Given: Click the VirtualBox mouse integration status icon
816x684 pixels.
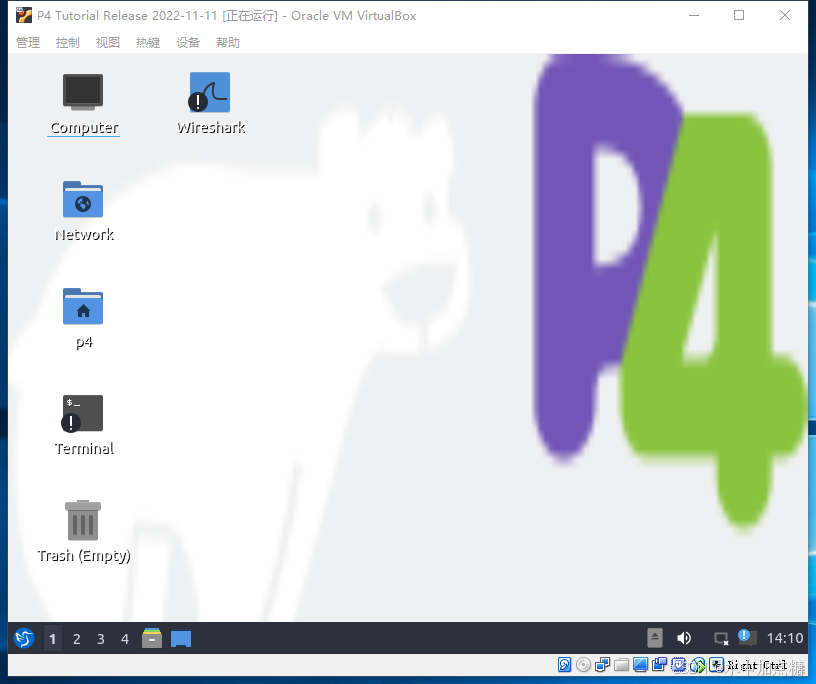Looking at the screenshot, I should pyautogui.click(x=697, y=665).
